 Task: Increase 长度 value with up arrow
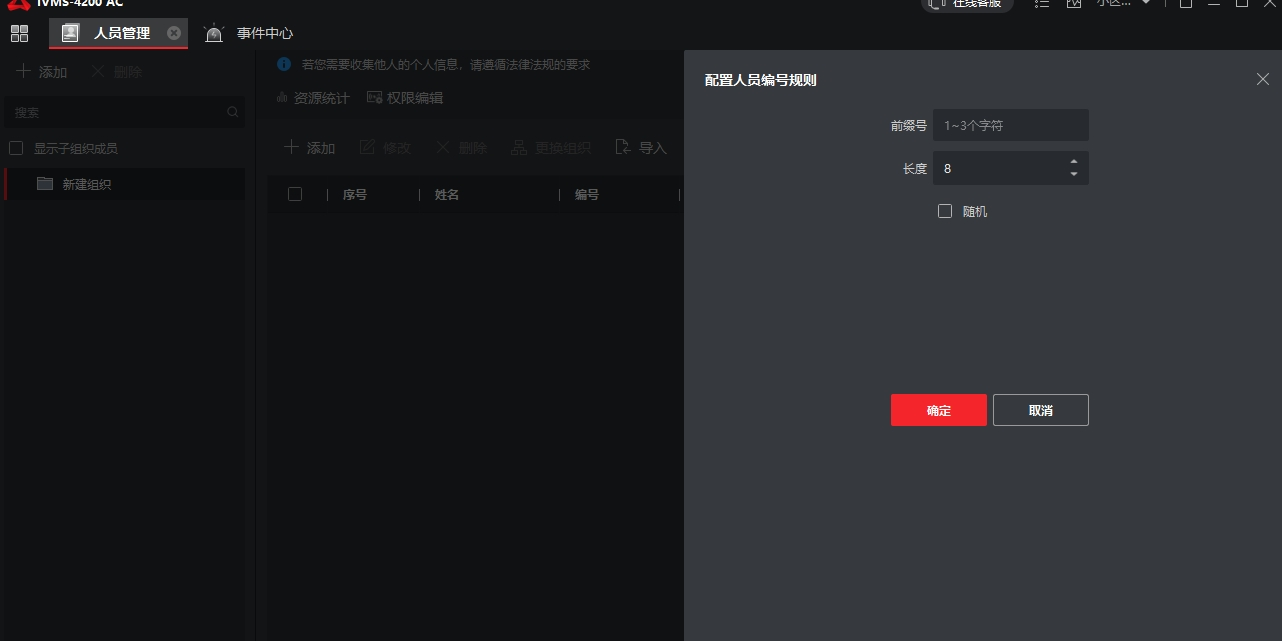point(1074,162)
